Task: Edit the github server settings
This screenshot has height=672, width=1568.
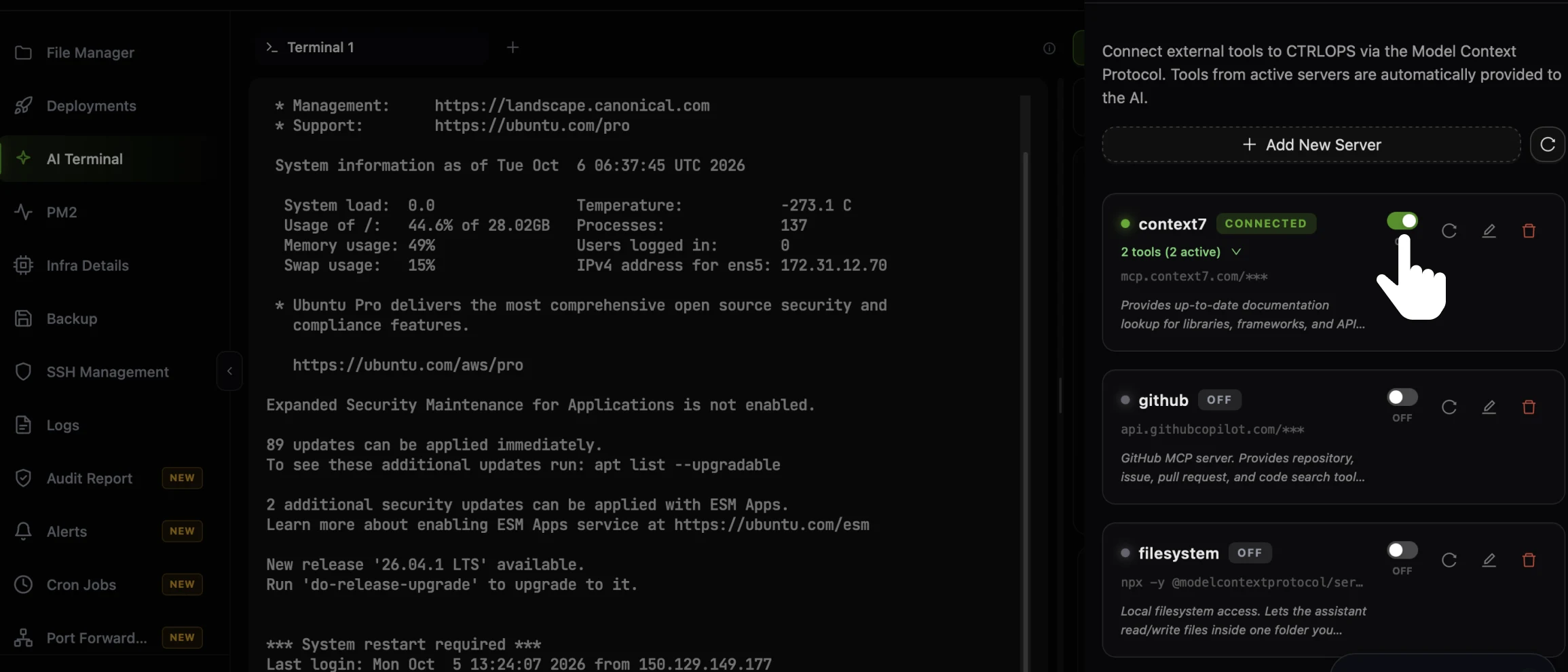Action: 1489,407
